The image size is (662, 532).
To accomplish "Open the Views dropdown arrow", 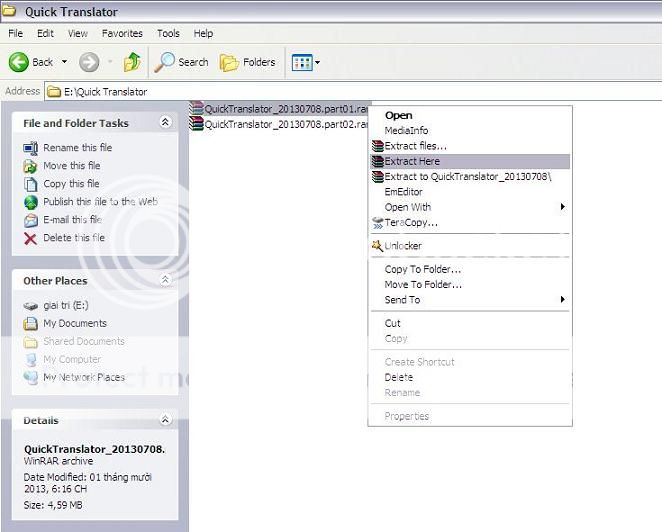I will (x=318, y=62).
